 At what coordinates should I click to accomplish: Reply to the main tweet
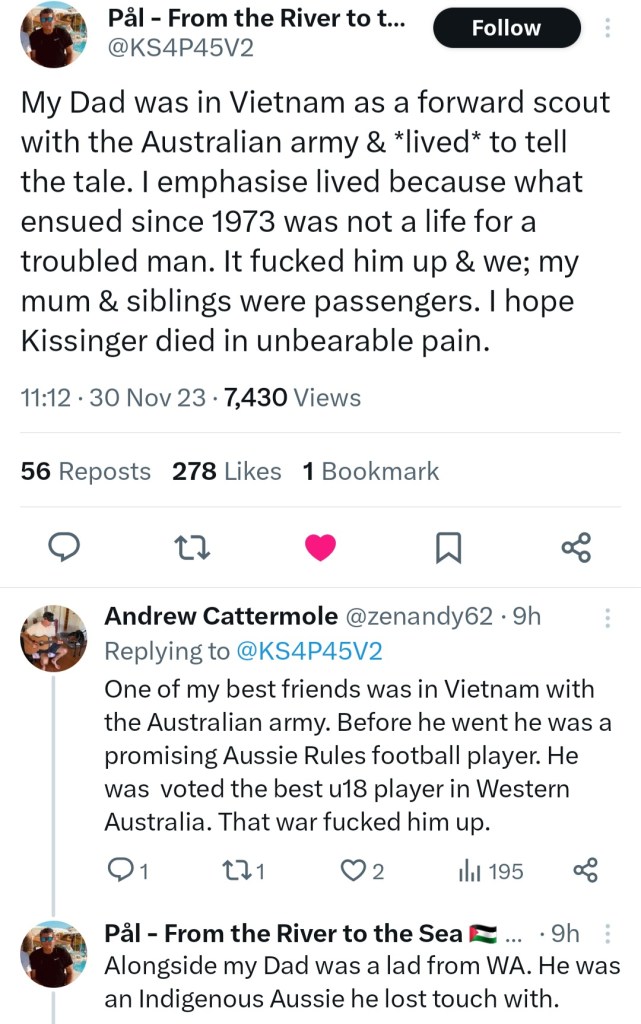[65, 547]
